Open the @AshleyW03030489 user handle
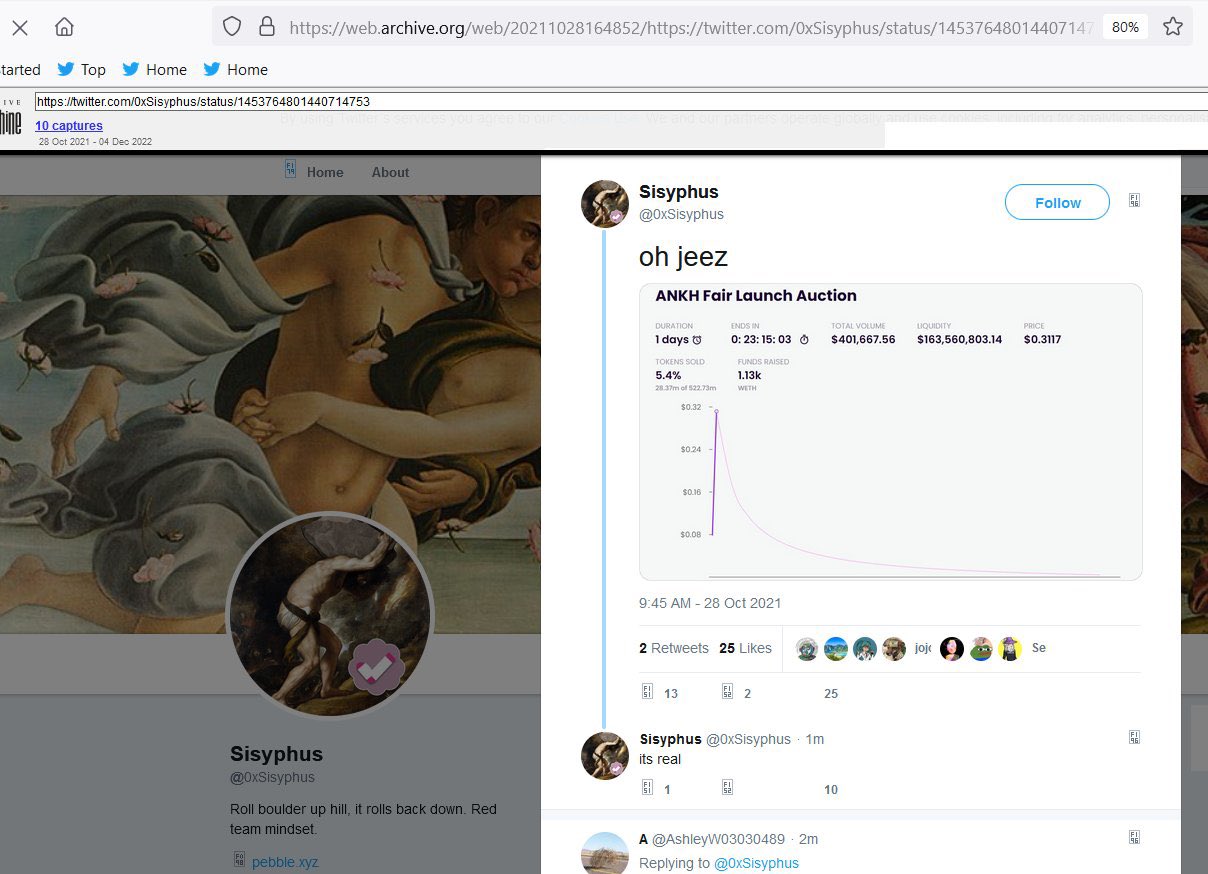This screenshot has width=1208, height=874. [x=719, y=839]
